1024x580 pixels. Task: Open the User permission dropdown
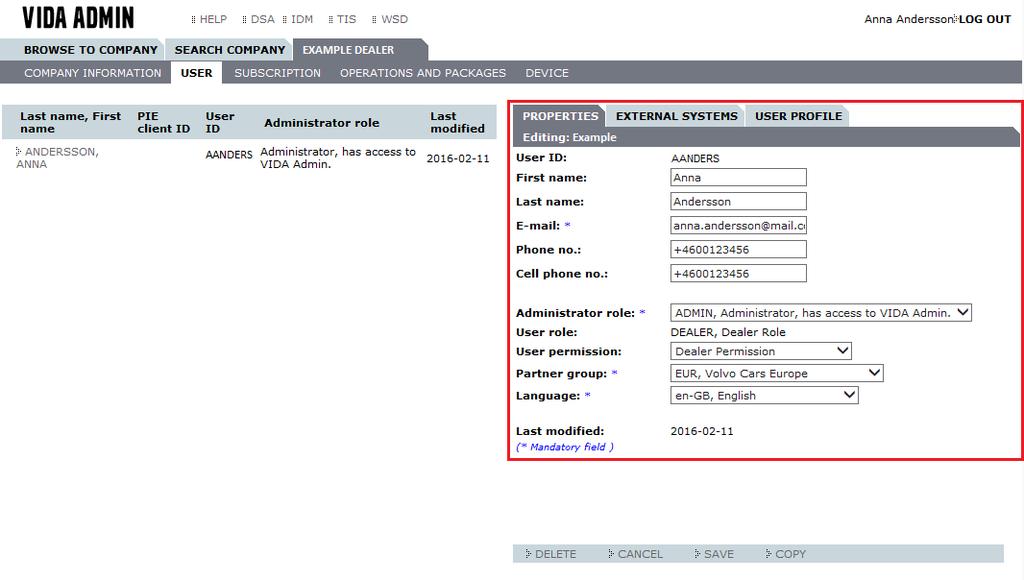(761, 351)
